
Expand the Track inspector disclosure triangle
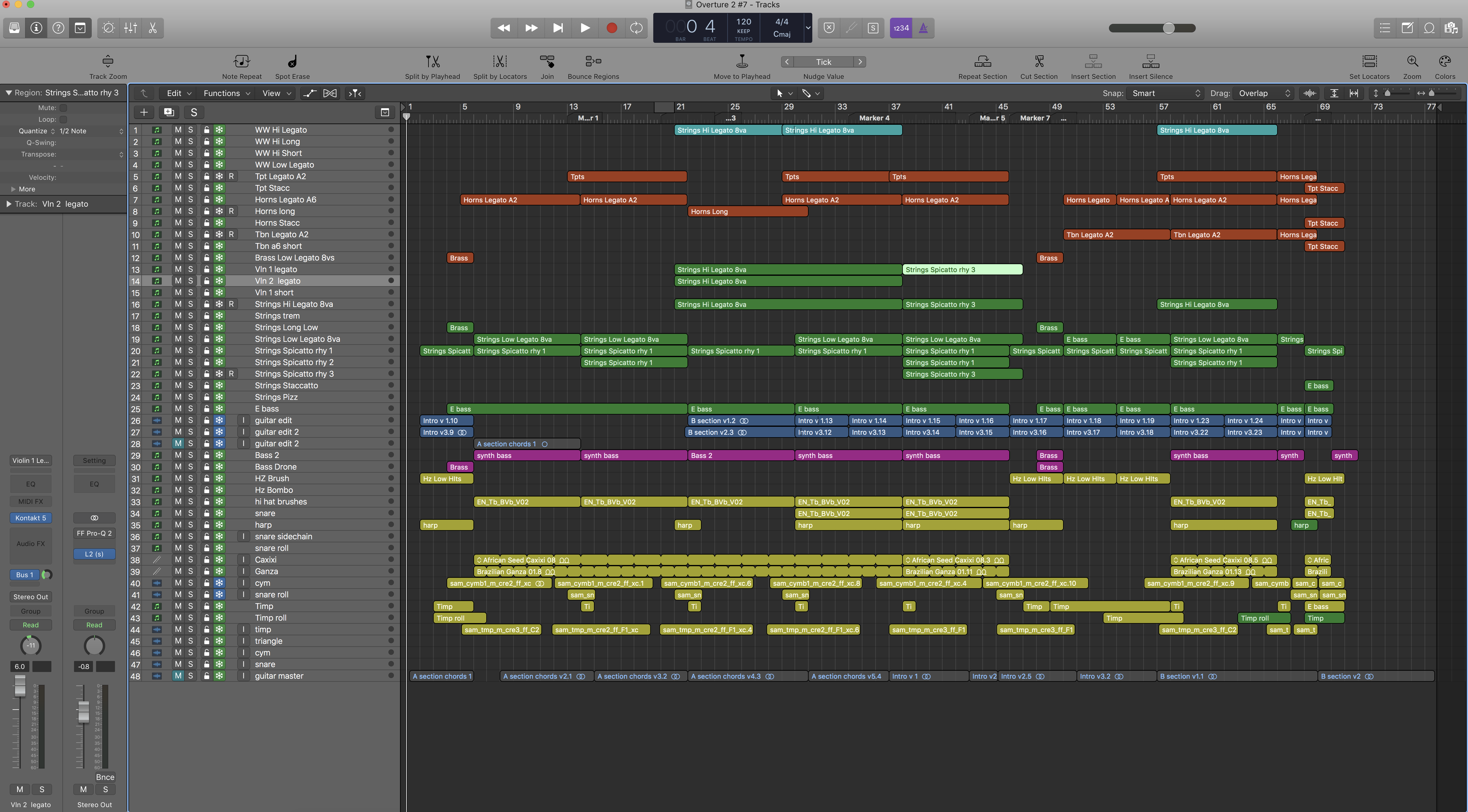tap(9, 204)
